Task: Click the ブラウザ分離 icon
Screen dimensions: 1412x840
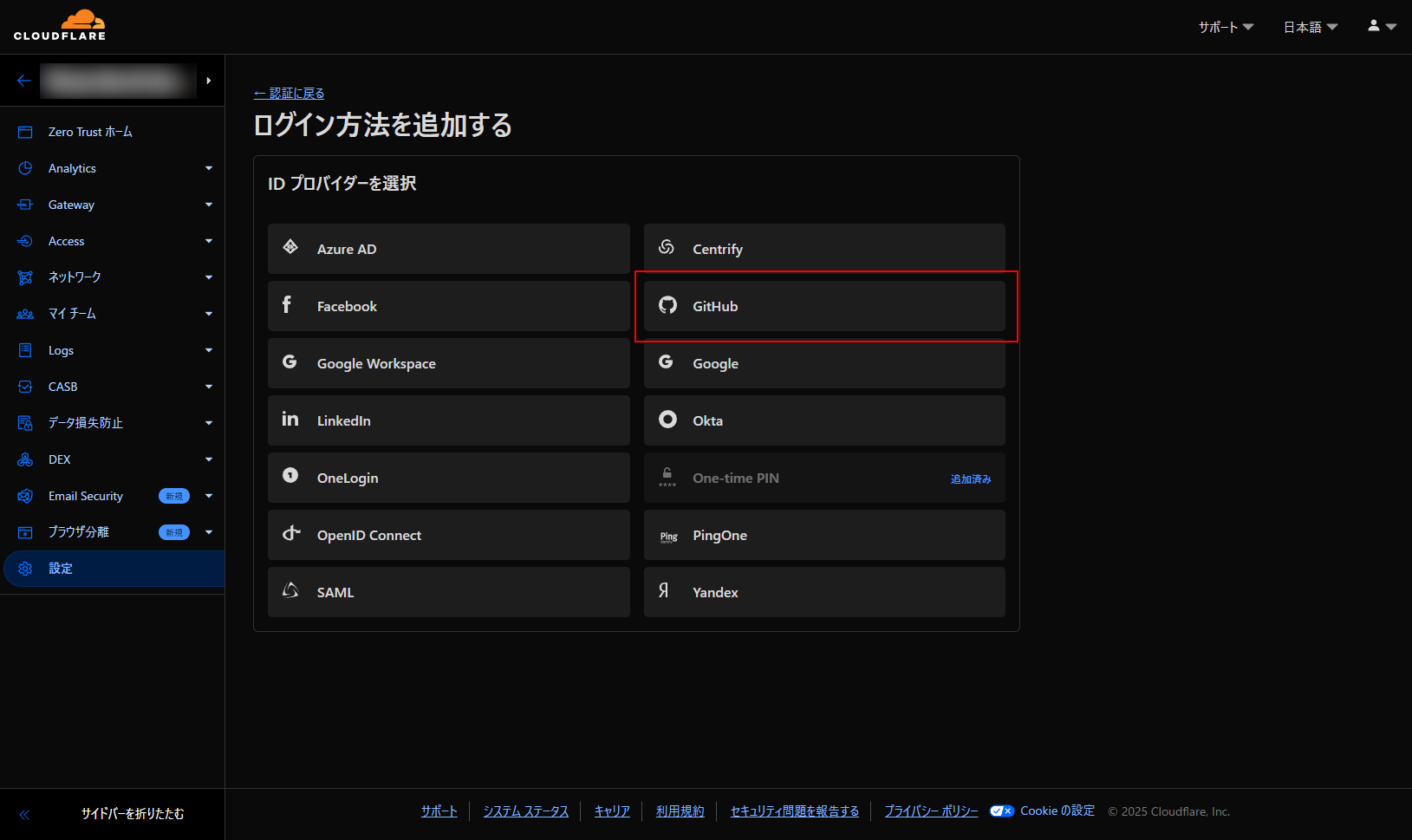Action: click(x=25, y=532)
